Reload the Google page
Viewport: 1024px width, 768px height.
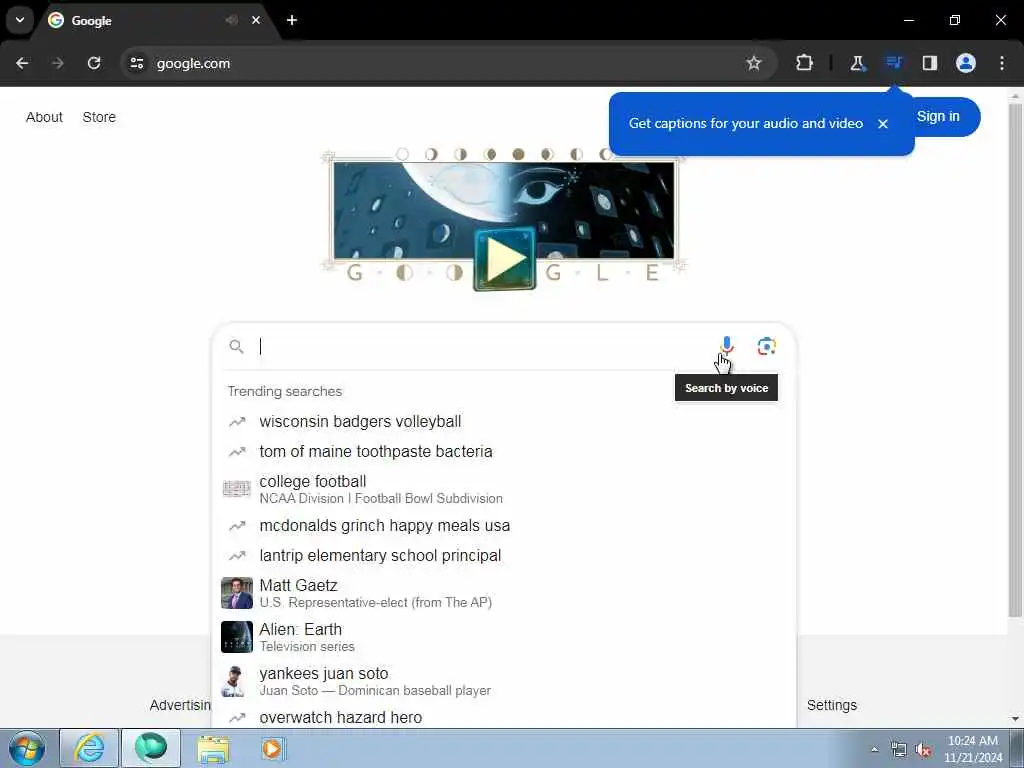click(x=94, y=63)
